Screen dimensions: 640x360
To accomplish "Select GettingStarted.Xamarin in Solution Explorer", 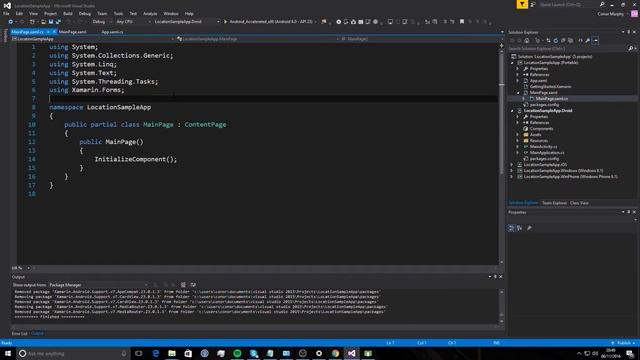I will (550, 87).
